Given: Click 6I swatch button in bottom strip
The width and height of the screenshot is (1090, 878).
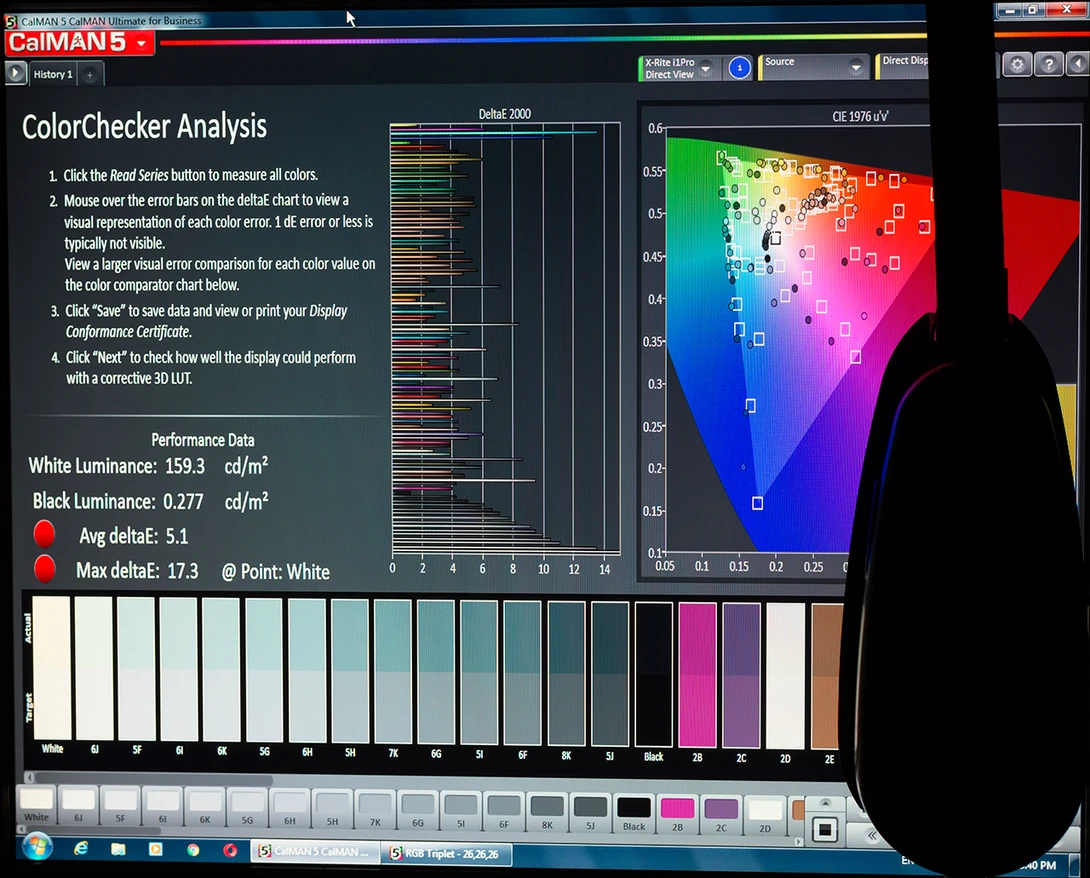Looking at the screenshot, I should click(163, 807).
